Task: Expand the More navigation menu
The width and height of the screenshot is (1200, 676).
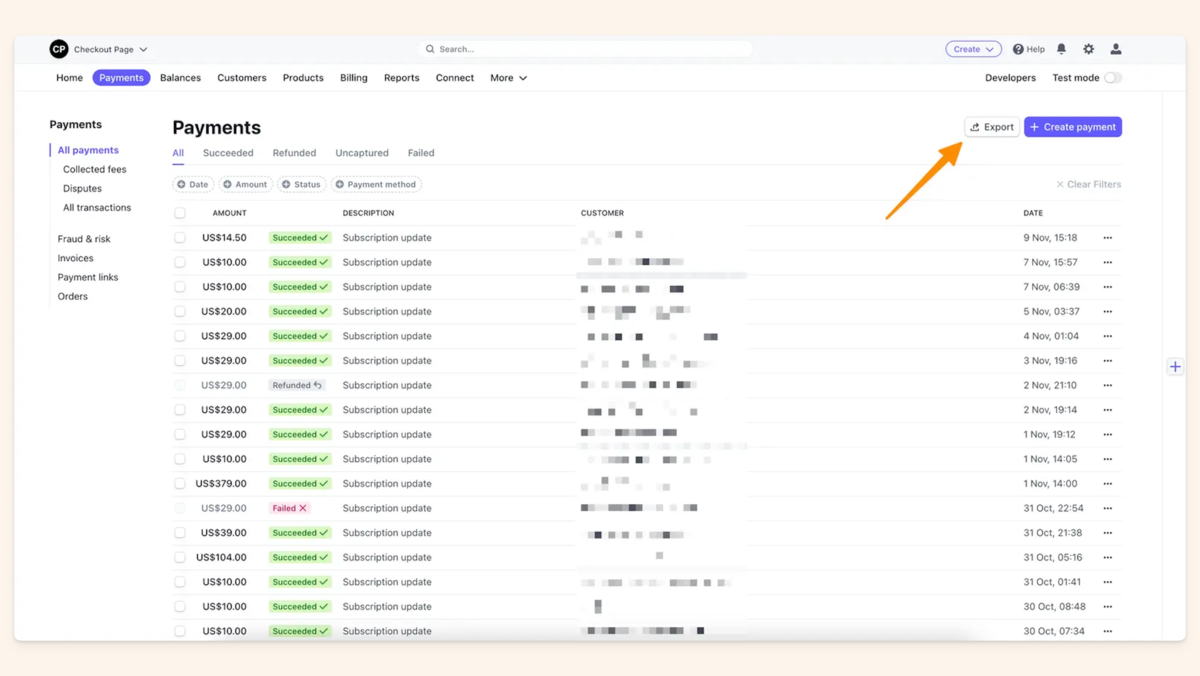Action: coord(508,77)
